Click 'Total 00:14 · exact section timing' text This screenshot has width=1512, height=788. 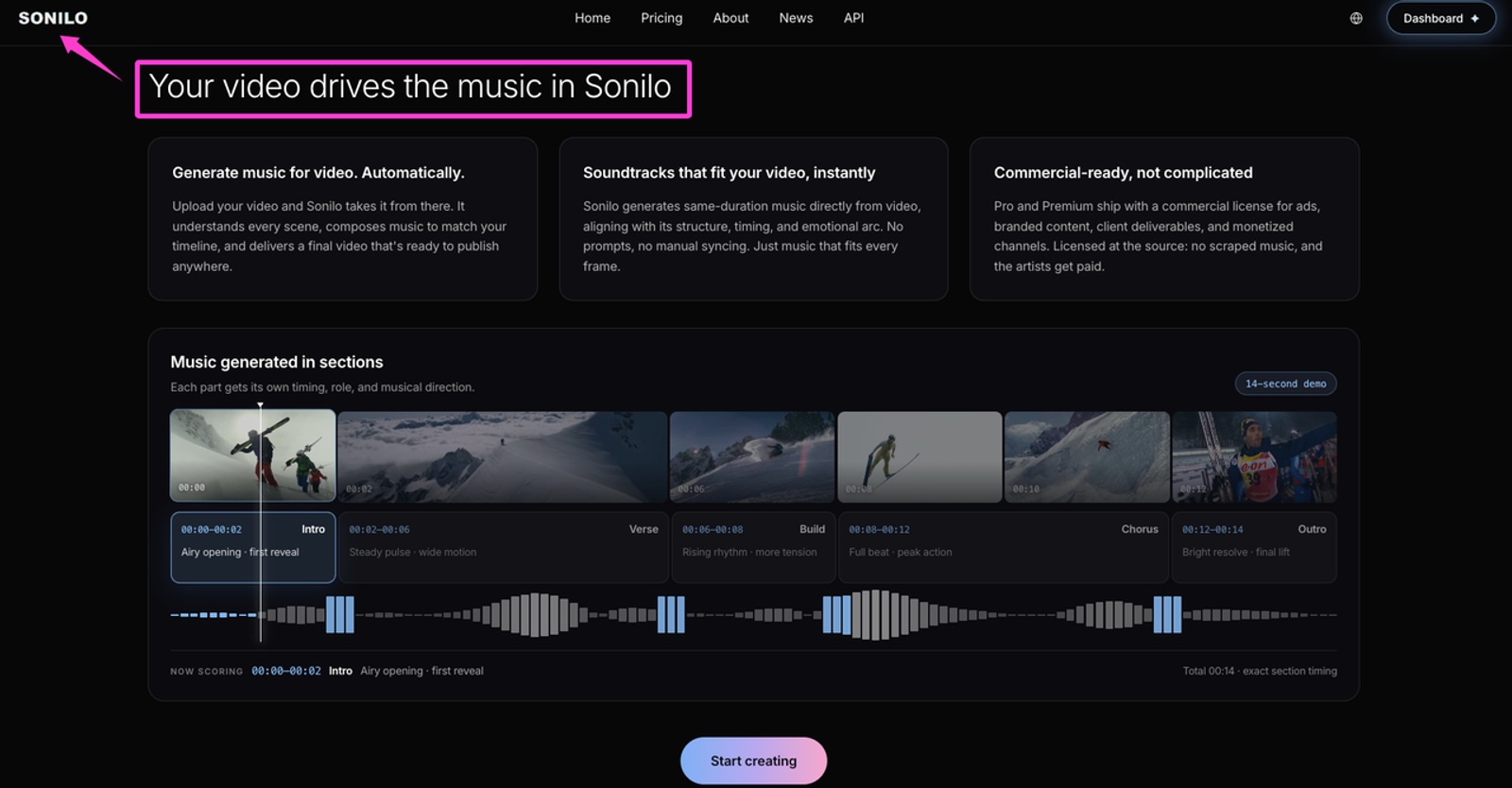pos(1260,671)
